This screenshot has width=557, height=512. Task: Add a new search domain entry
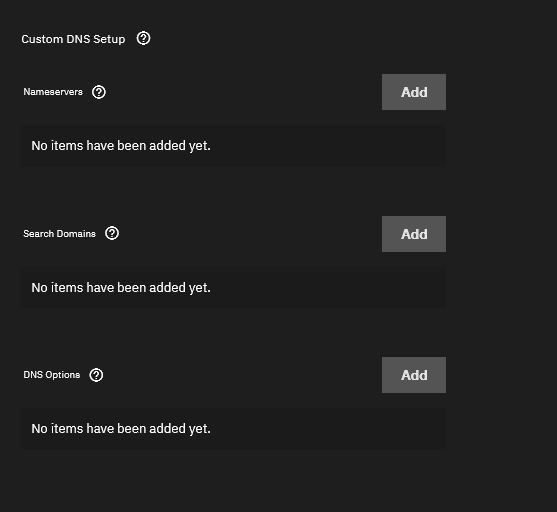[x=414, y=234]
